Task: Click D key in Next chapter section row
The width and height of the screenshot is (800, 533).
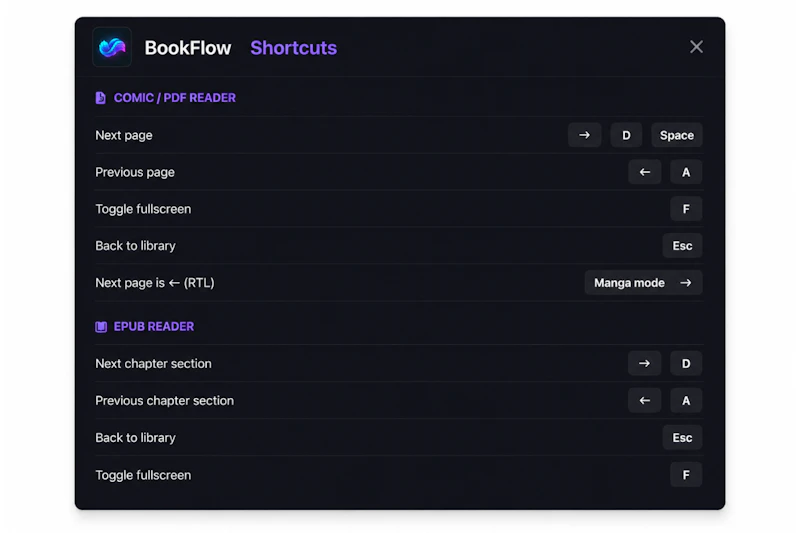Action: (x=686, y=364)
